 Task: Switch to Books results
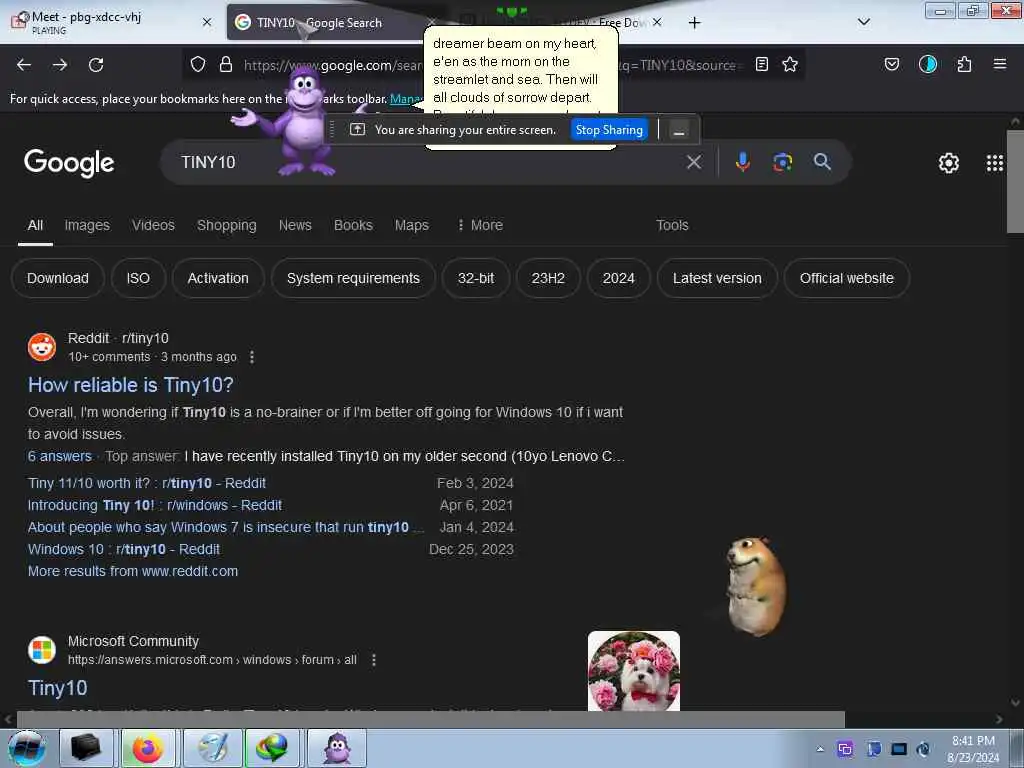(353, 225)
